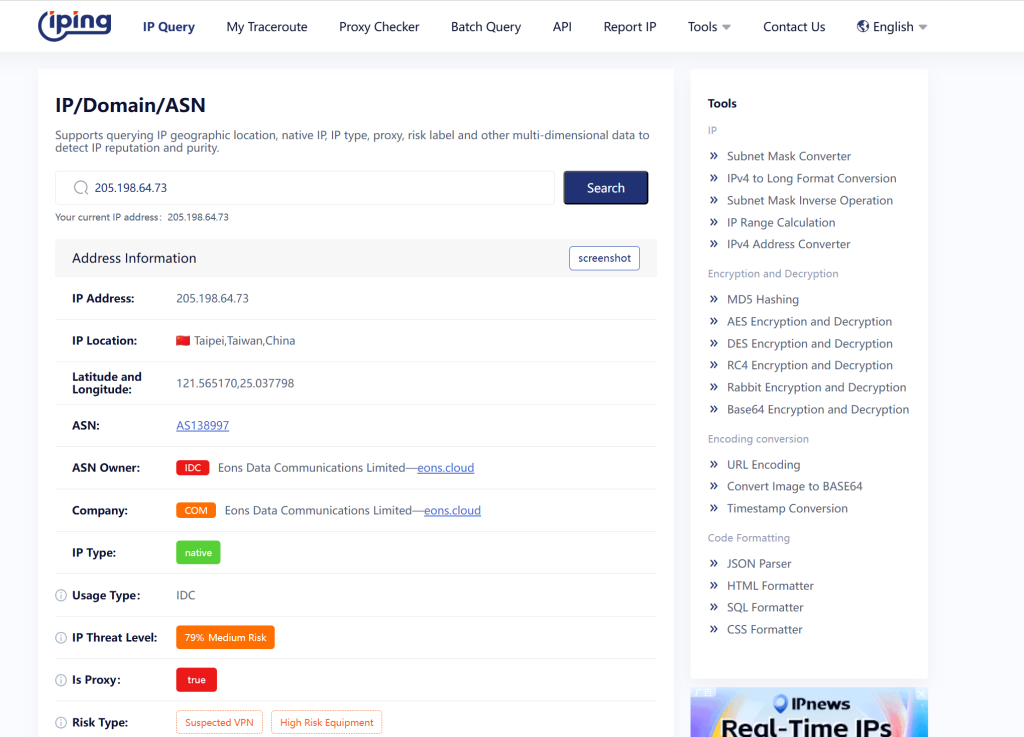
Task: Click the chevron icon before Subnet Mask Converter
Action: (x=714, y=156)
